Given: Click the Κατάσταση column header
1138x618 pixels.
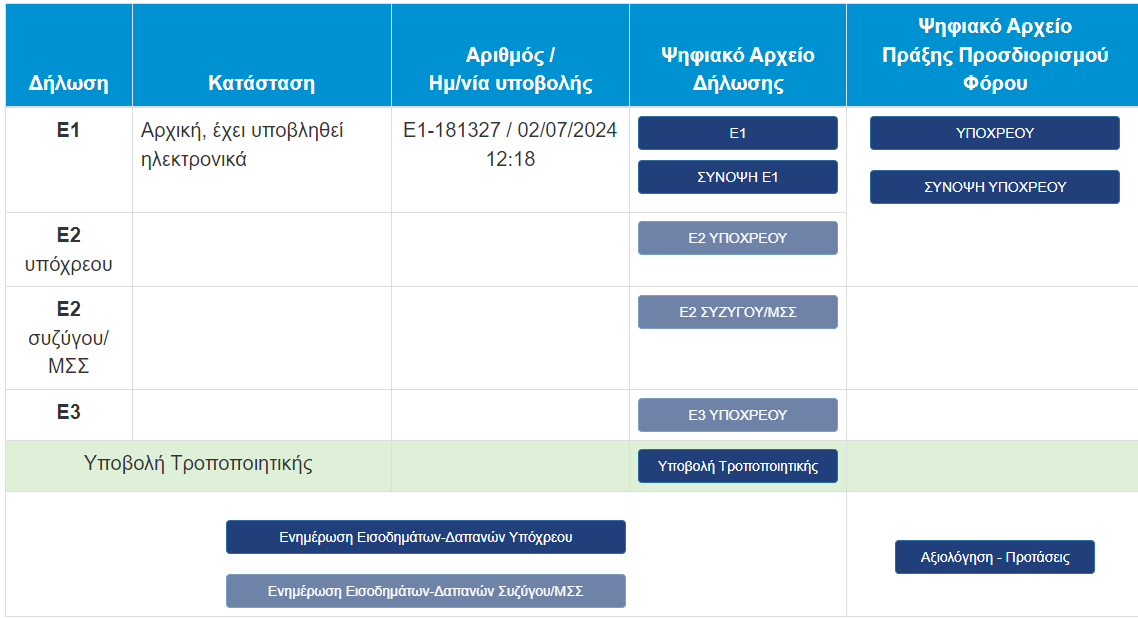Looking at the screenshot, I should click(x=261, y=83).
